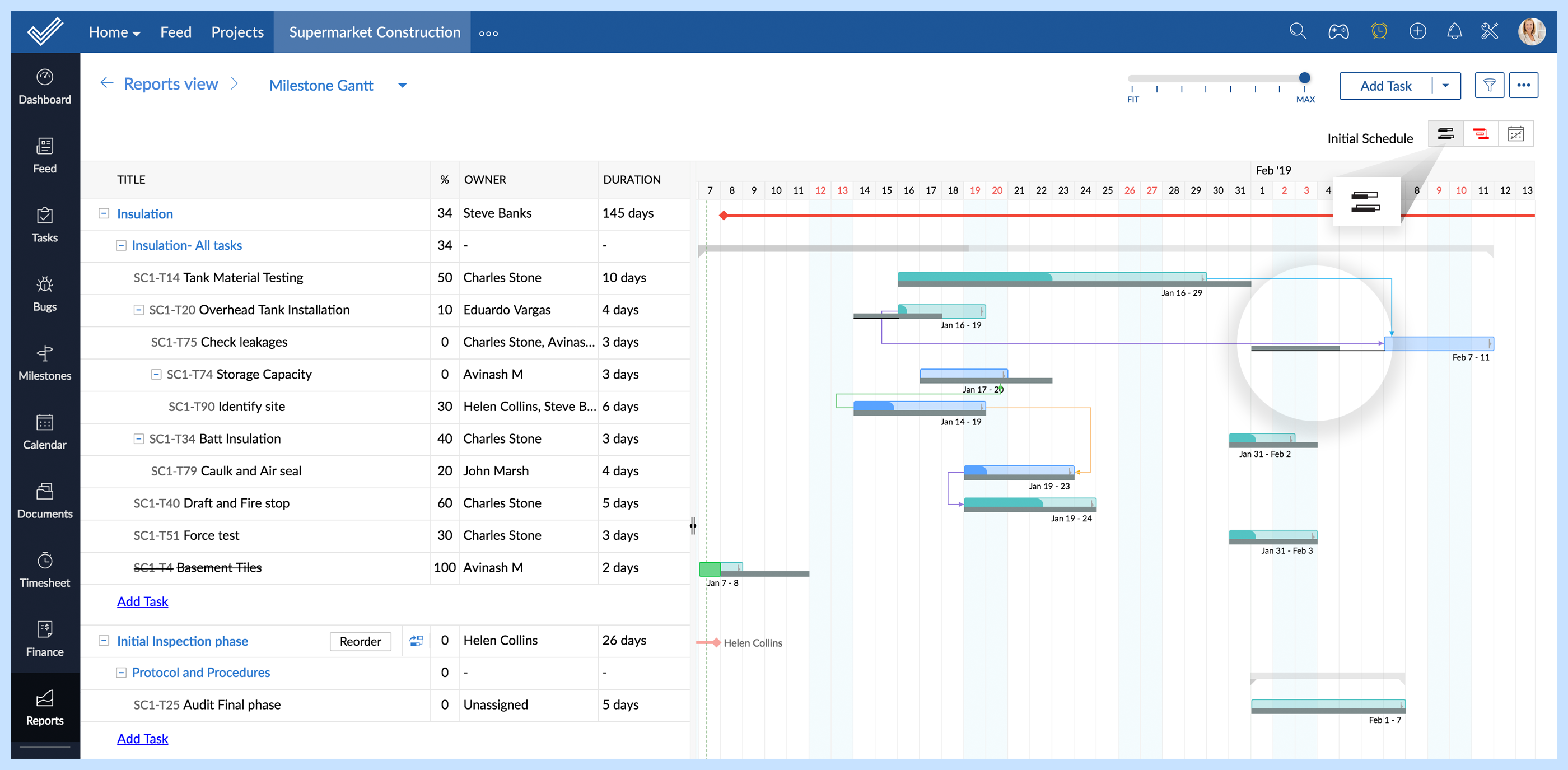The image size is (1568, 770).
Task: Open Milestones in the sidebar
Action: point(44,362)
